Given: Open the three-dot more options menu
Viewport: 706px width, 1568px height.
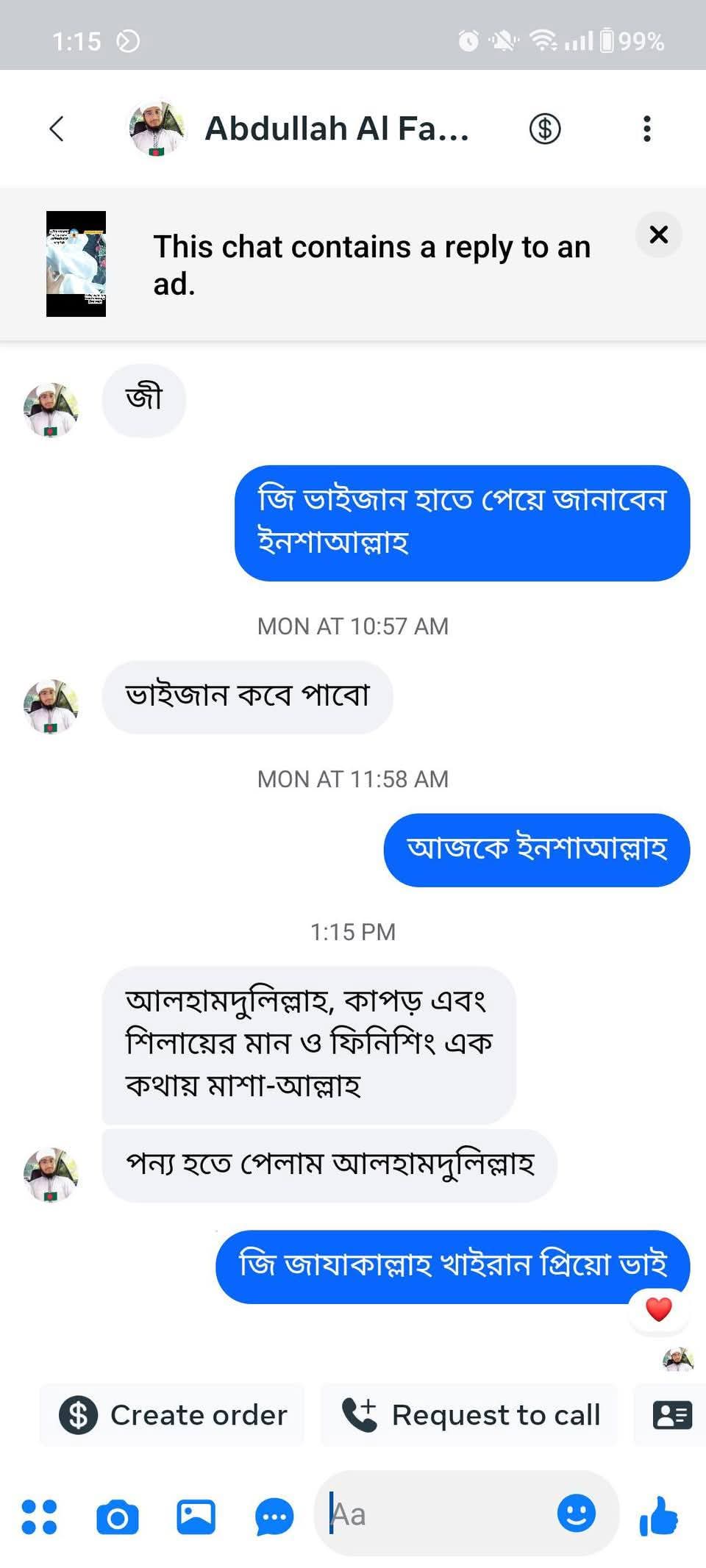Looking at the screenshot, I should point(647,129).
